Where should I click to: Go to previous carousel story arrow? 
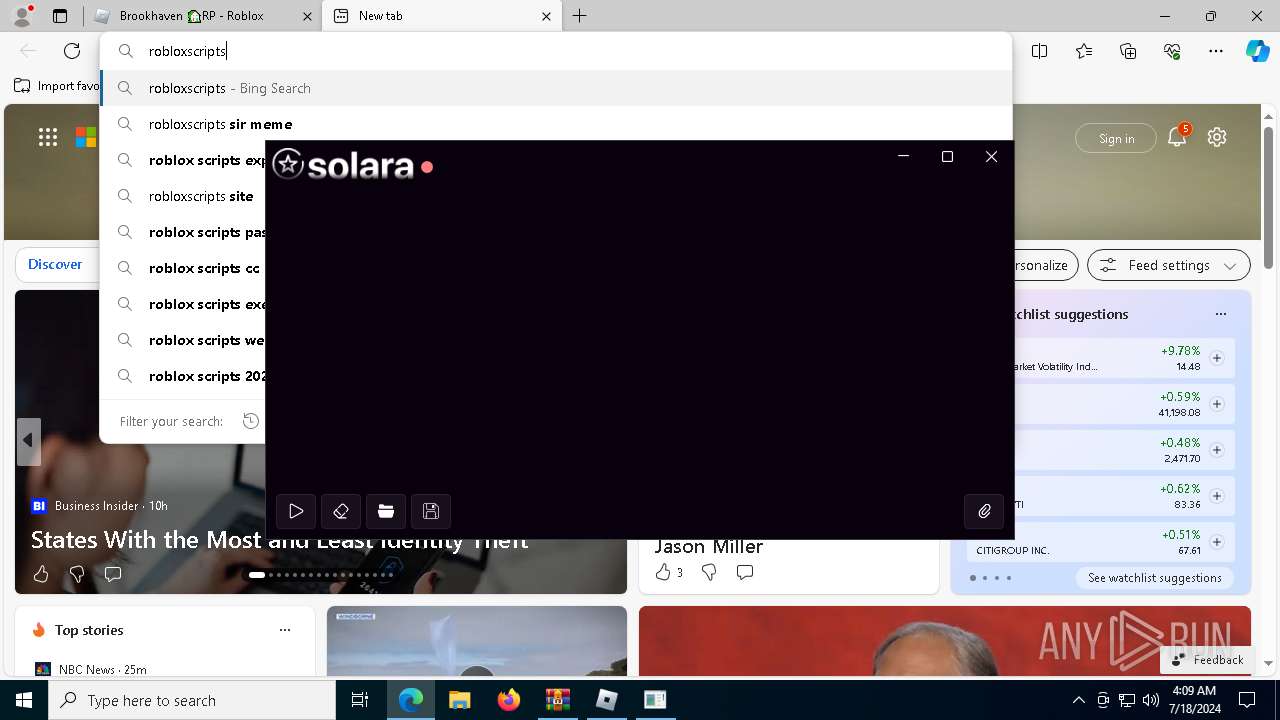click(28, 441)
